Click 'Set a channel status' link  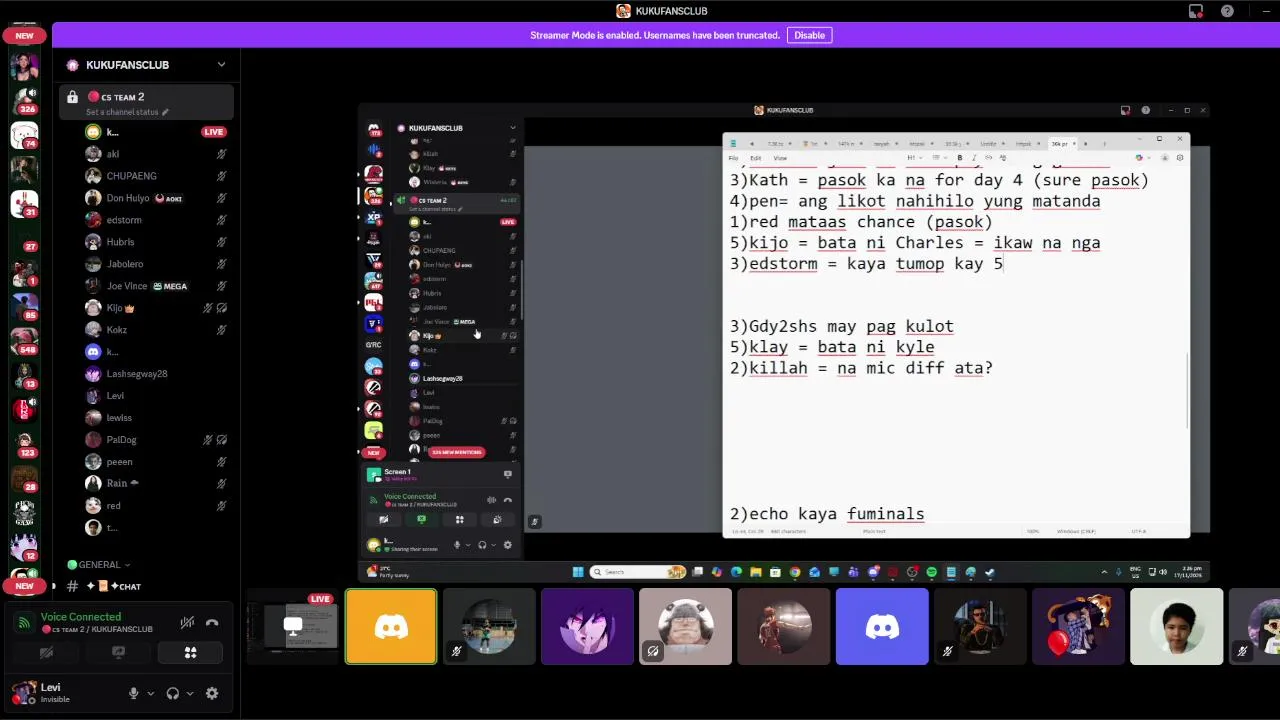[127, 112]
